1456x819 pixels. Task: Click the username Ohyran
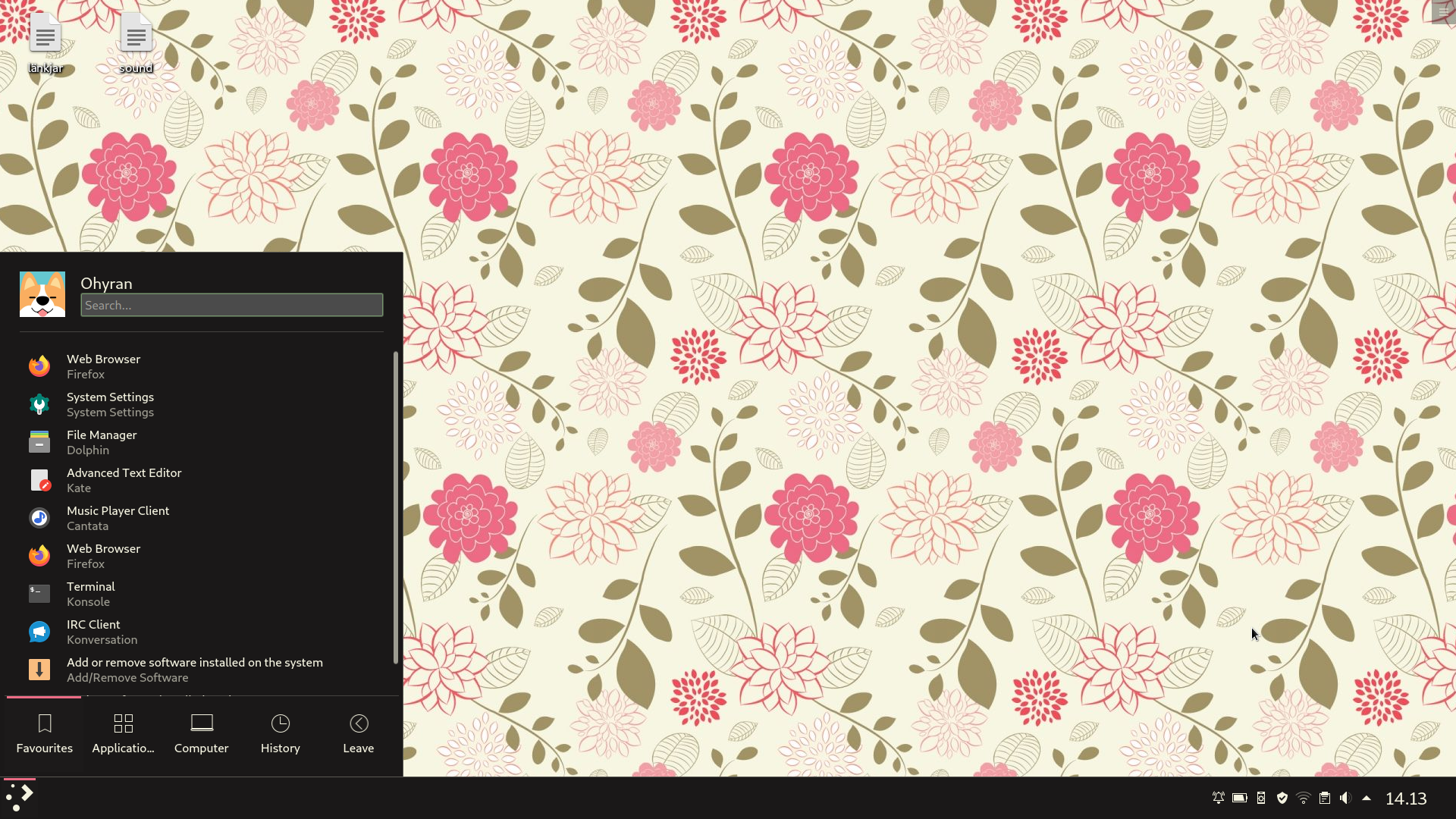pyautogui.click(x=106, y=283)
